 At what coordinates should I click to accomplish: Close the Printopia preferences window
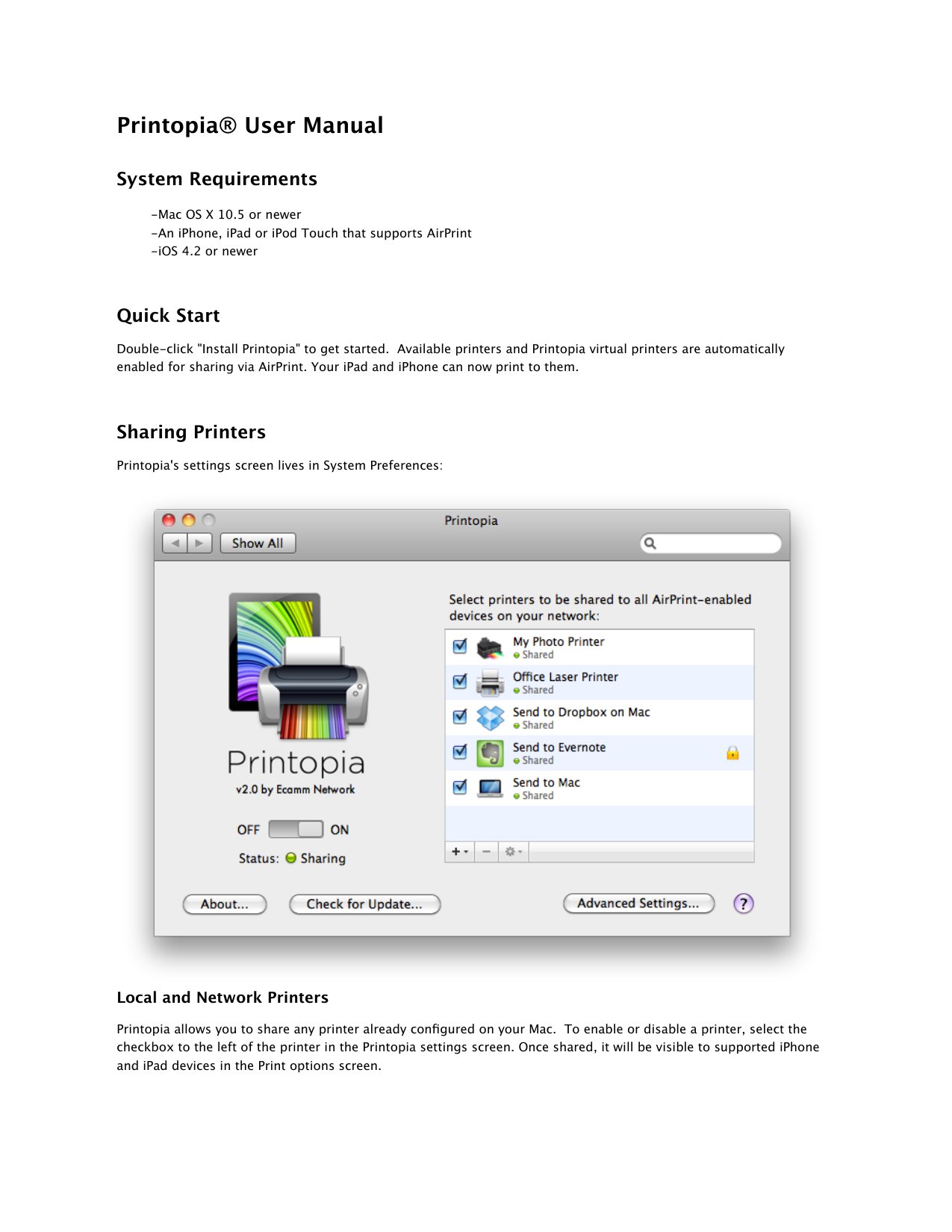click(169, 520)
